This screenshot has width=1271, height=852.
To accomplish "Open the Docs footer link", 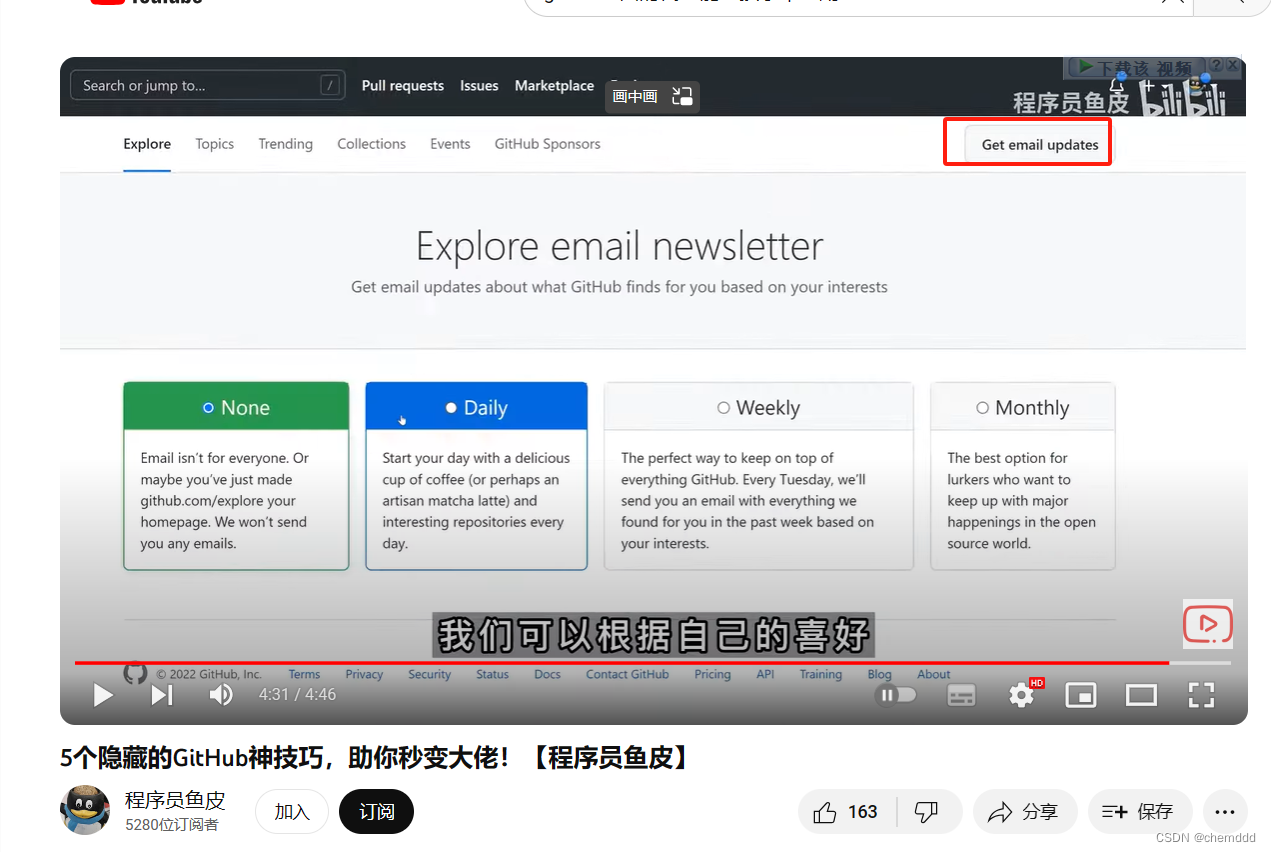I will click(x=547, y=674).
